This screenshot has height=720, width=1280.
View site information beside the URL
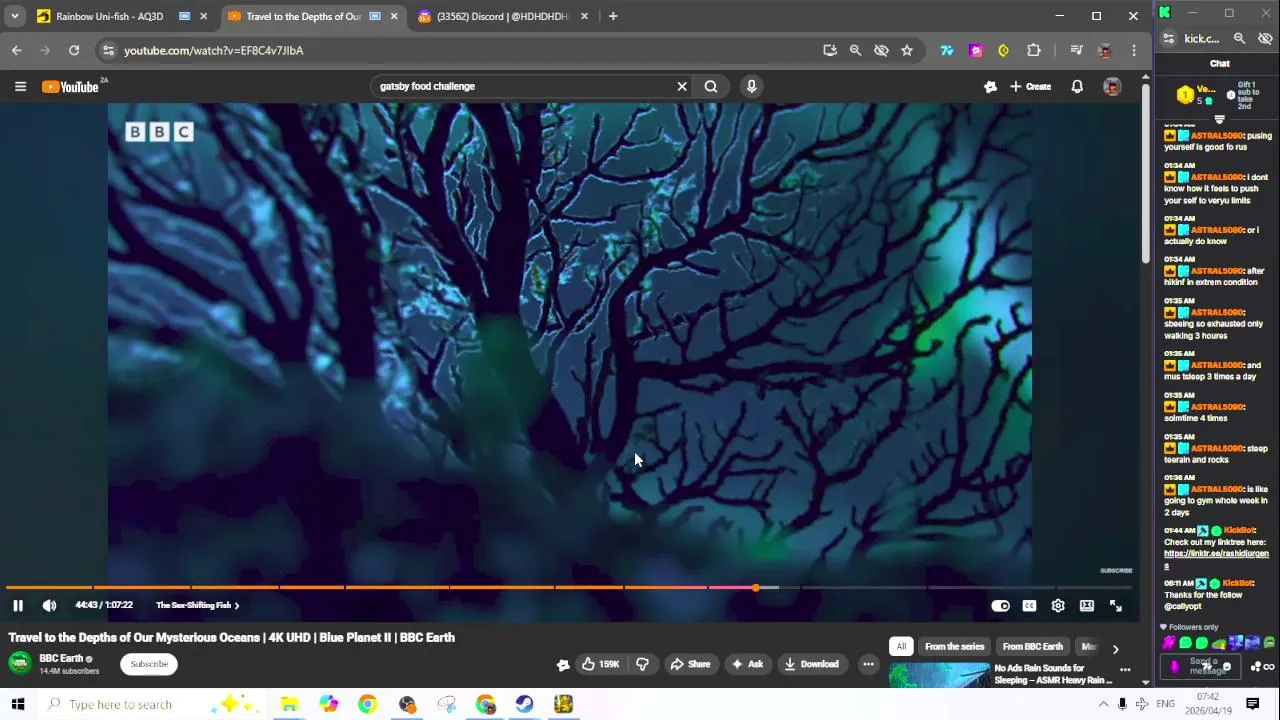tap(108, 50)
